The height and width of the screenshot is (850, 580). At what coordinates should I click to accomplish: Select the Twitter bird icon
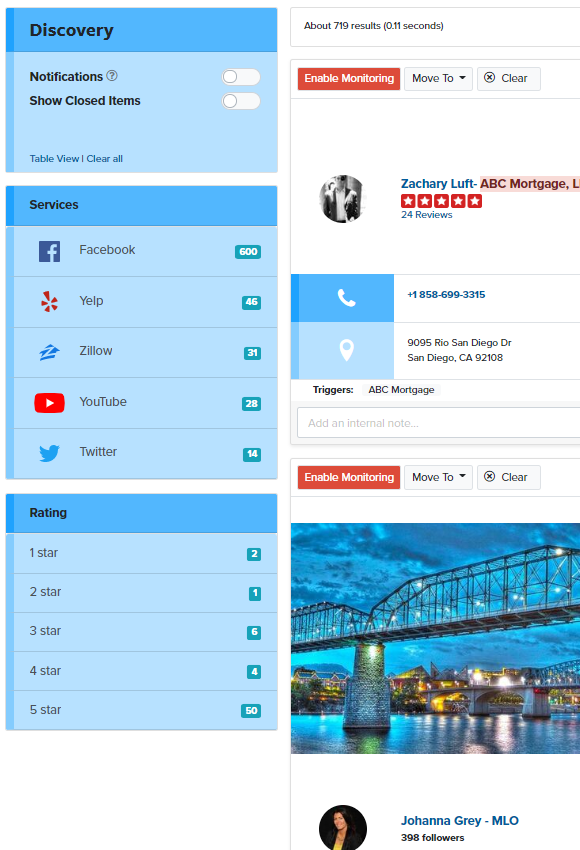coord(49,453)
